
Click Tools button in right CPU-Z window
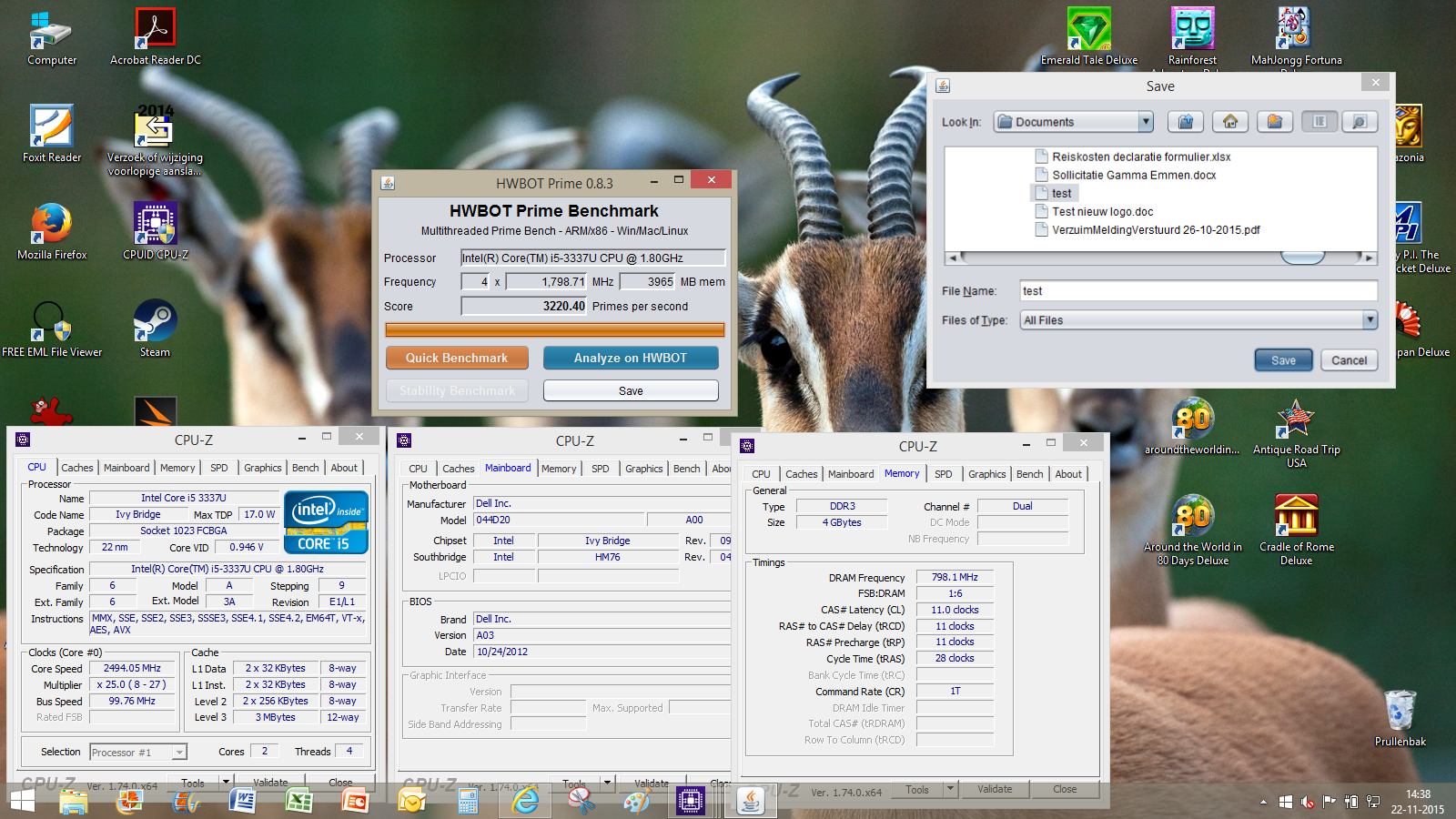(x=917, y=789)
